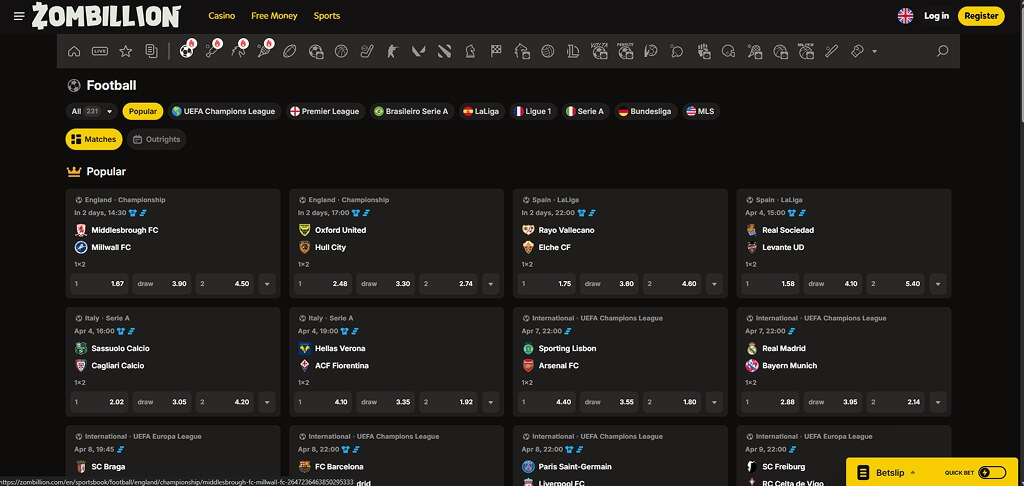Select the ice hockey sport icon
The height and width of the screenshot is (486, 1024).
[x=367, y=51]
